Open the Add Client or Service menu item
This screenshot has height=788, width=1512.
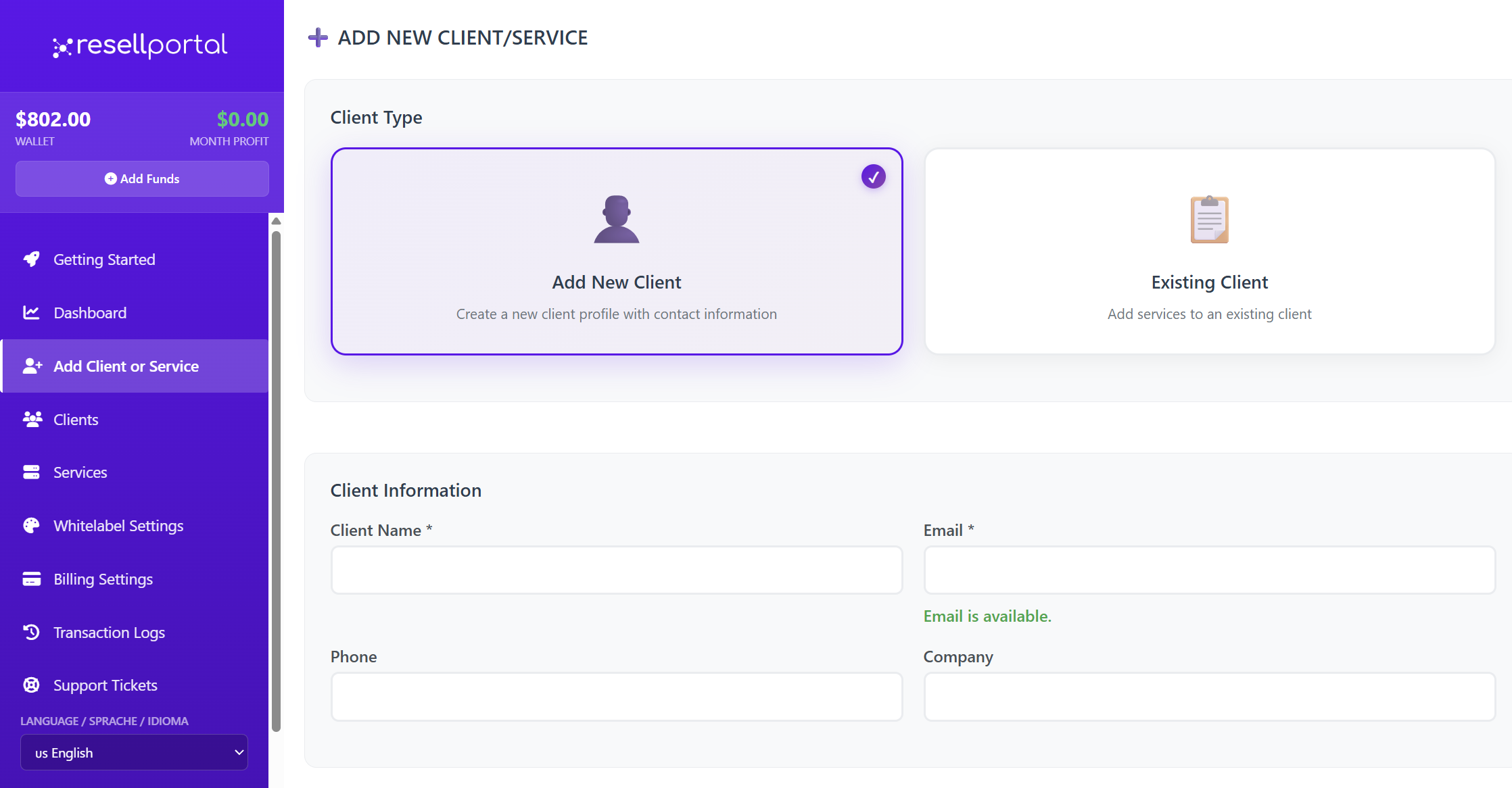tap(126, 366)
